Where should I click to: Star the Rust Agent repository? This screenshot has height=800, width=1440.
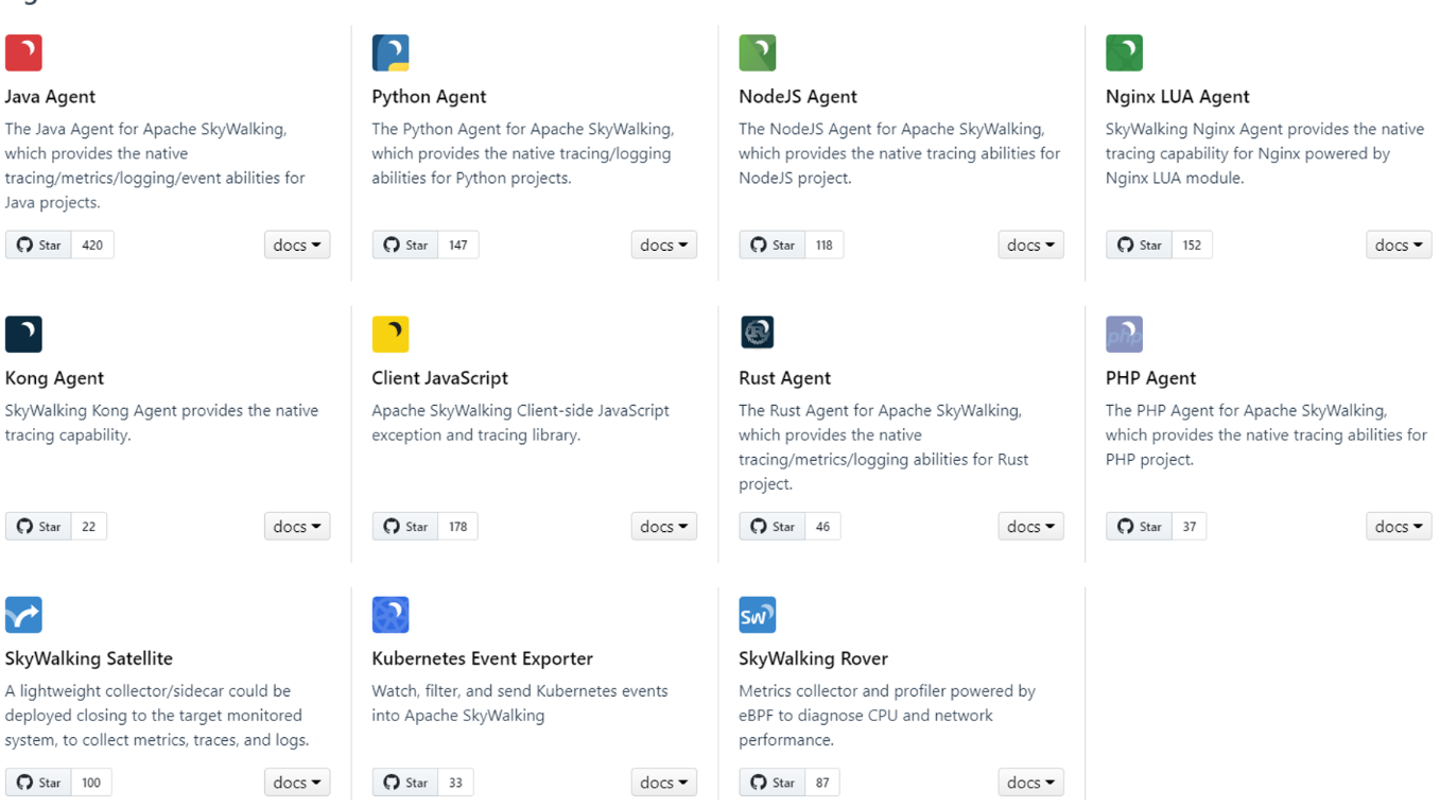(x=772, y=526)
